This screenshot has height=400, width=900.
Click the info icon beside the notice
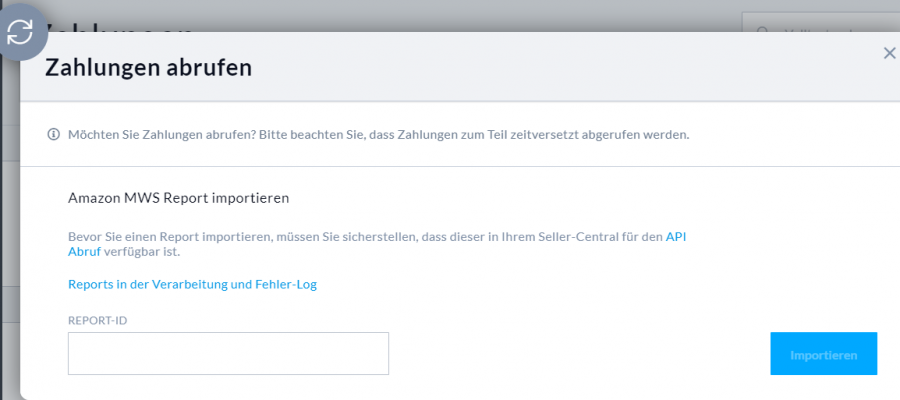coord(54,134)
